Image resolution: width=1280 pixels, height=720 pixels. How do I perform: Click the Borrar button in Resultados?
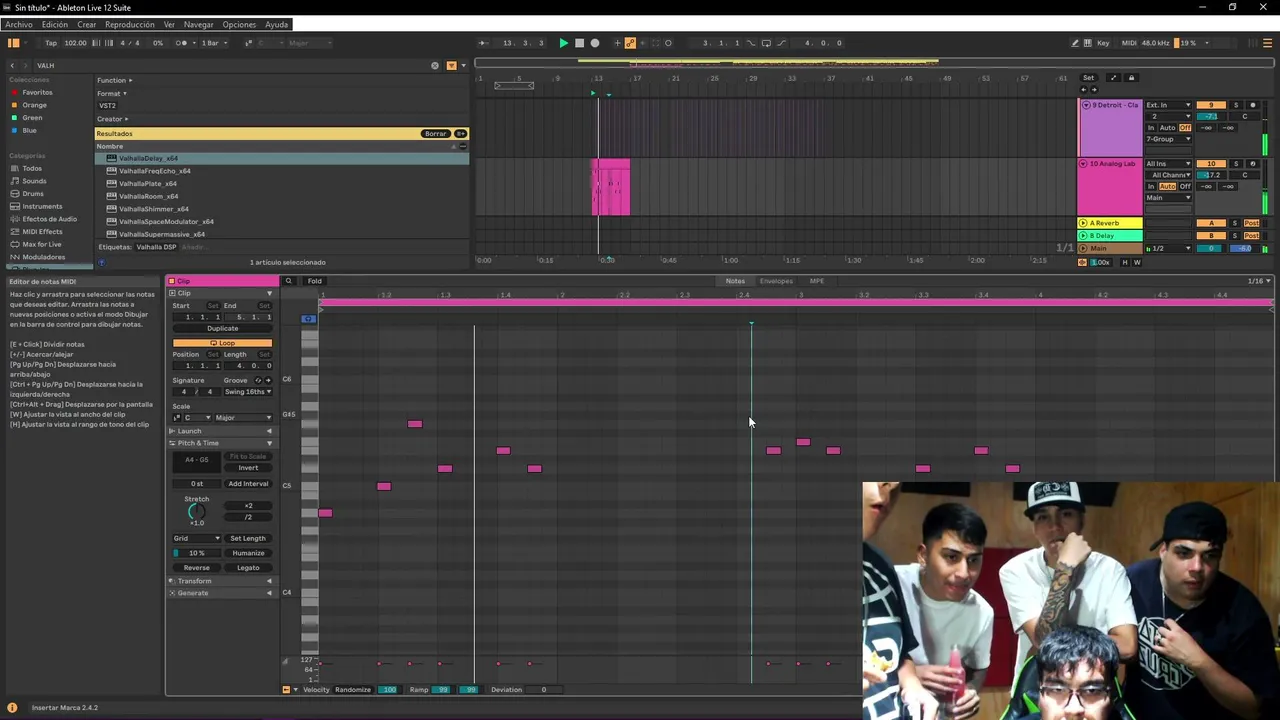tap(435, 134)
